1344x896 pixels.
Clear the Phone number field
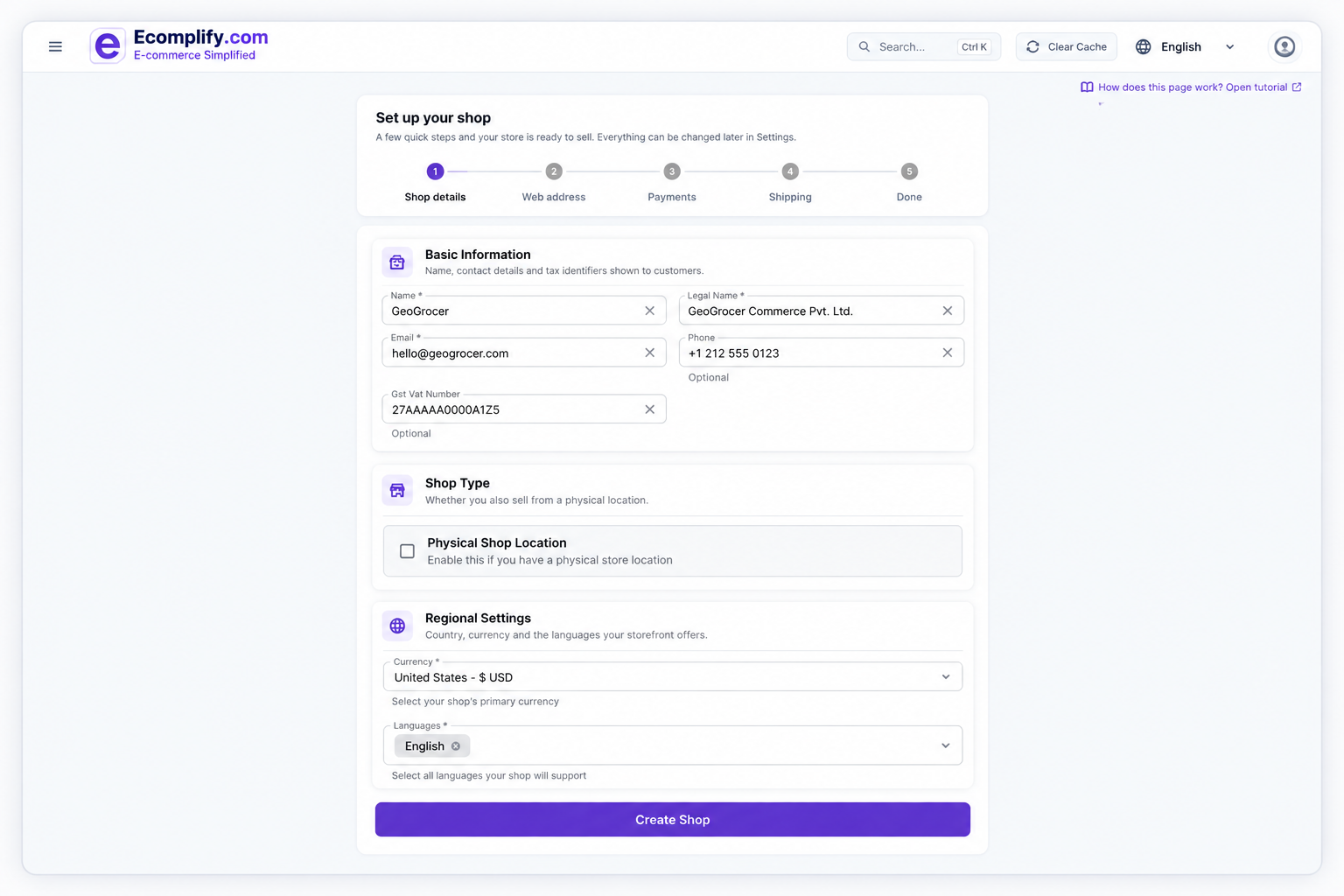point(947,353)
